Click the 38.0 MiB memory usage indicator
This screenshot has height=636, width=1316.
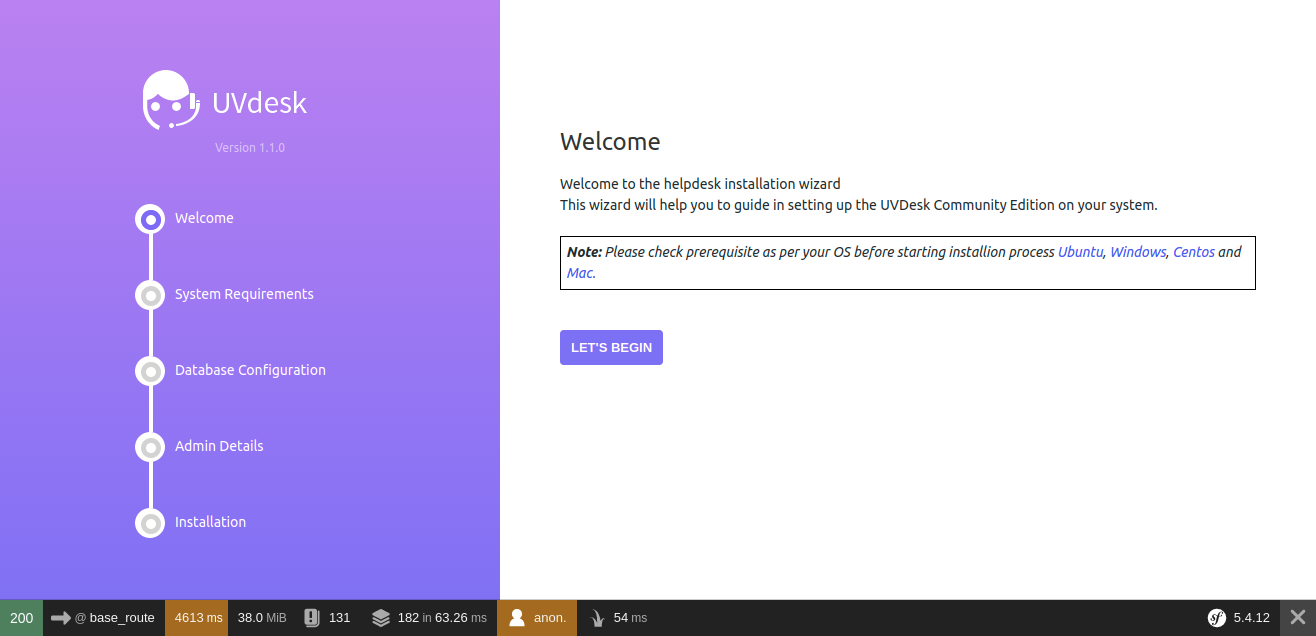(x=261, y=617)
